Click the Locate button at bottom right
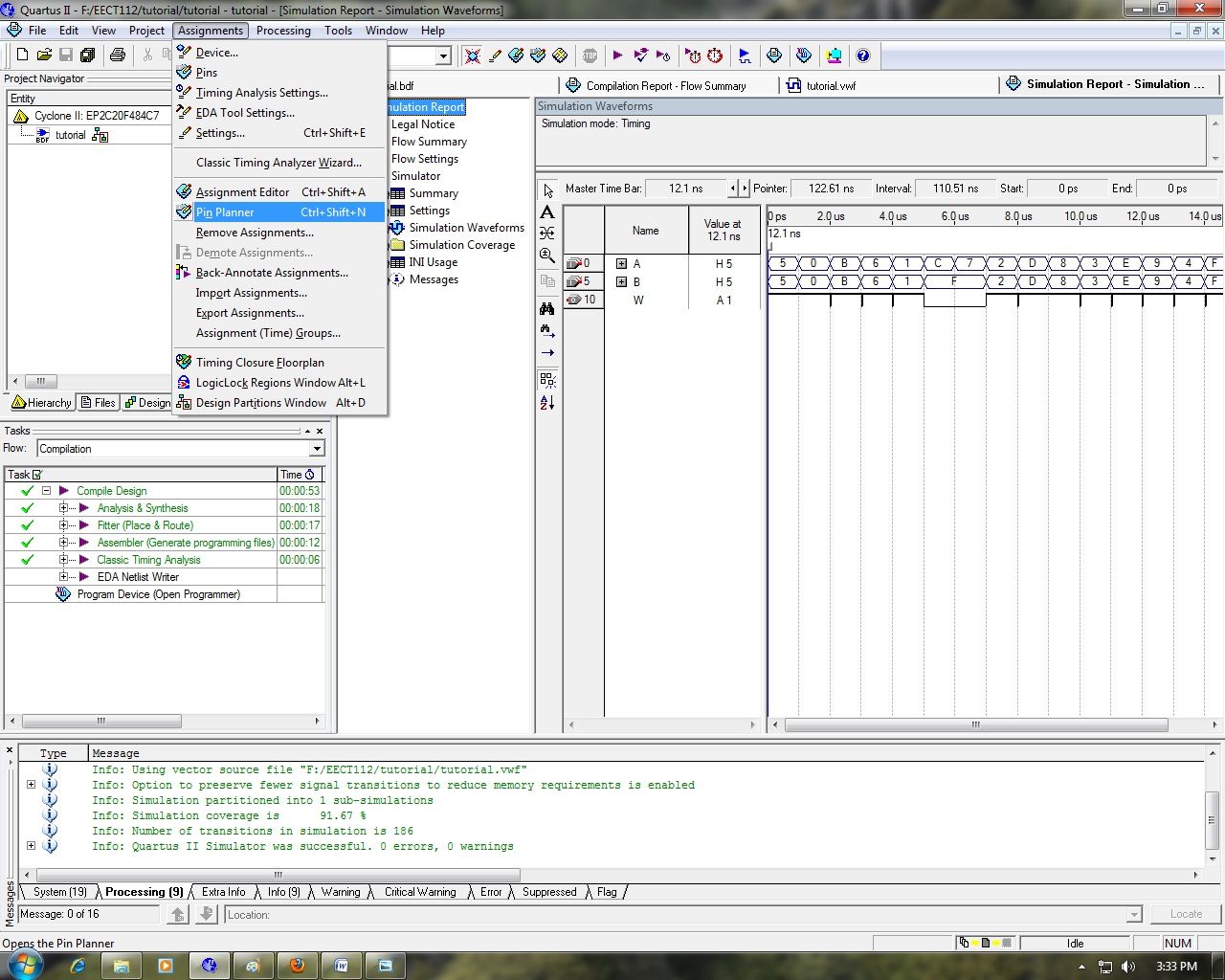Image resolution: width=1225 pixels, height=980 pixels. [x=1185, y=914]
